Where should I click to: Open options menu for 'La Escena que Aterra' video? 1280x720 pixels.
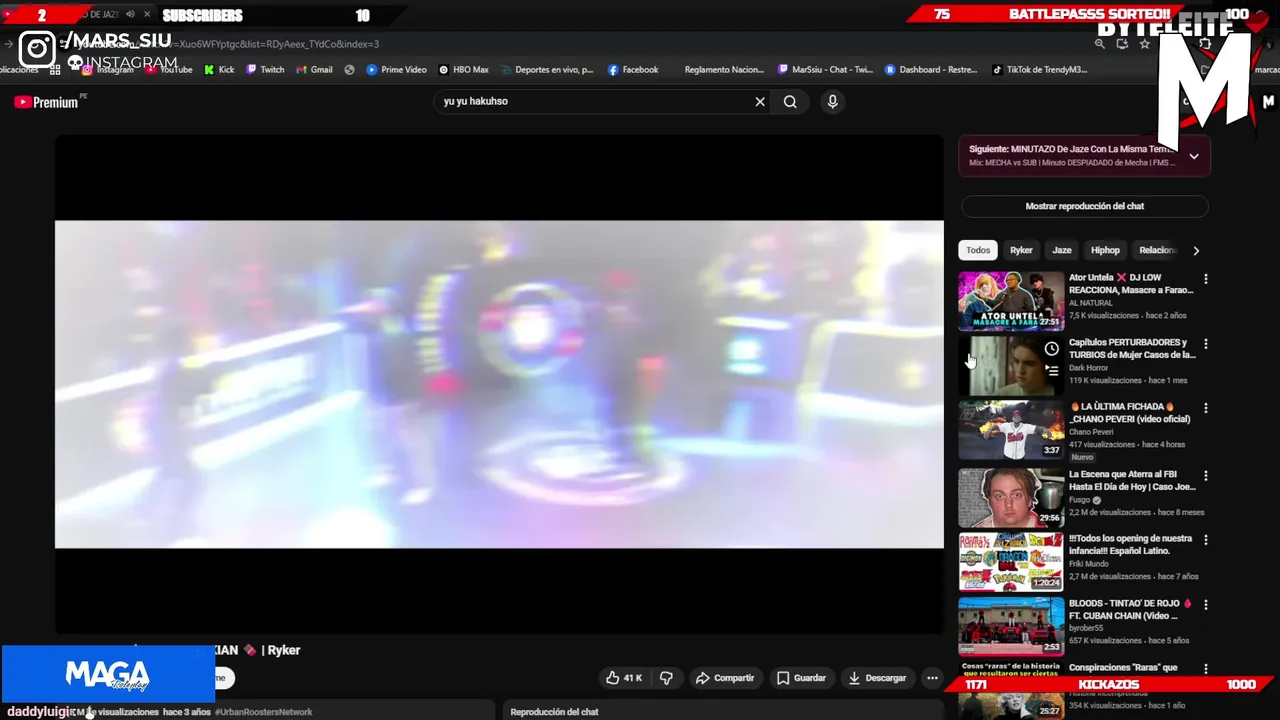click(1205, 476)
